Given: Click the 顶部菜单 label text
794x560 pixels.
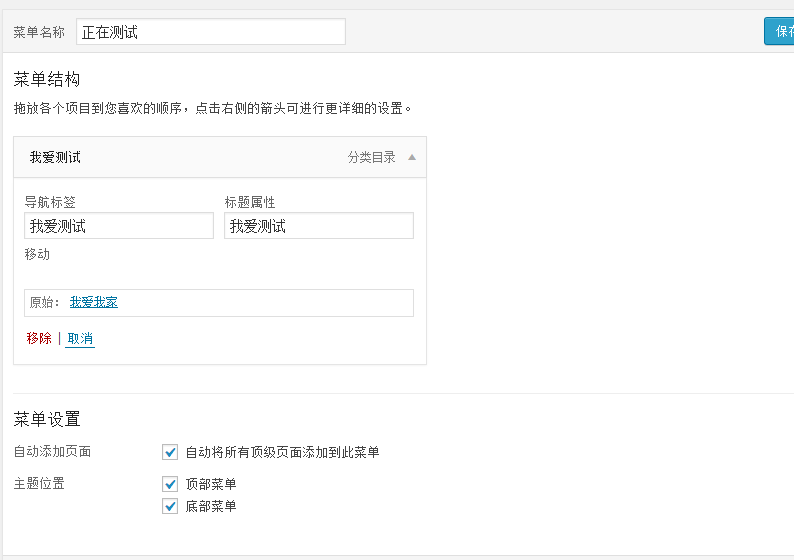Looking at the screenshot, I should point(211,484).
